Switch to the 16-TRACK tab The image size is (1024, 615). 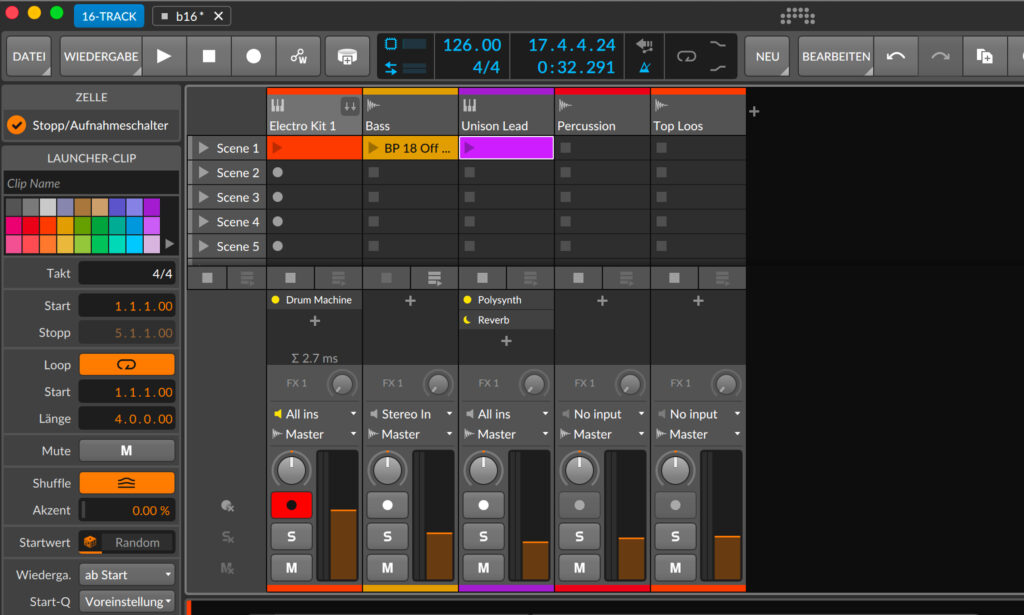108,16
